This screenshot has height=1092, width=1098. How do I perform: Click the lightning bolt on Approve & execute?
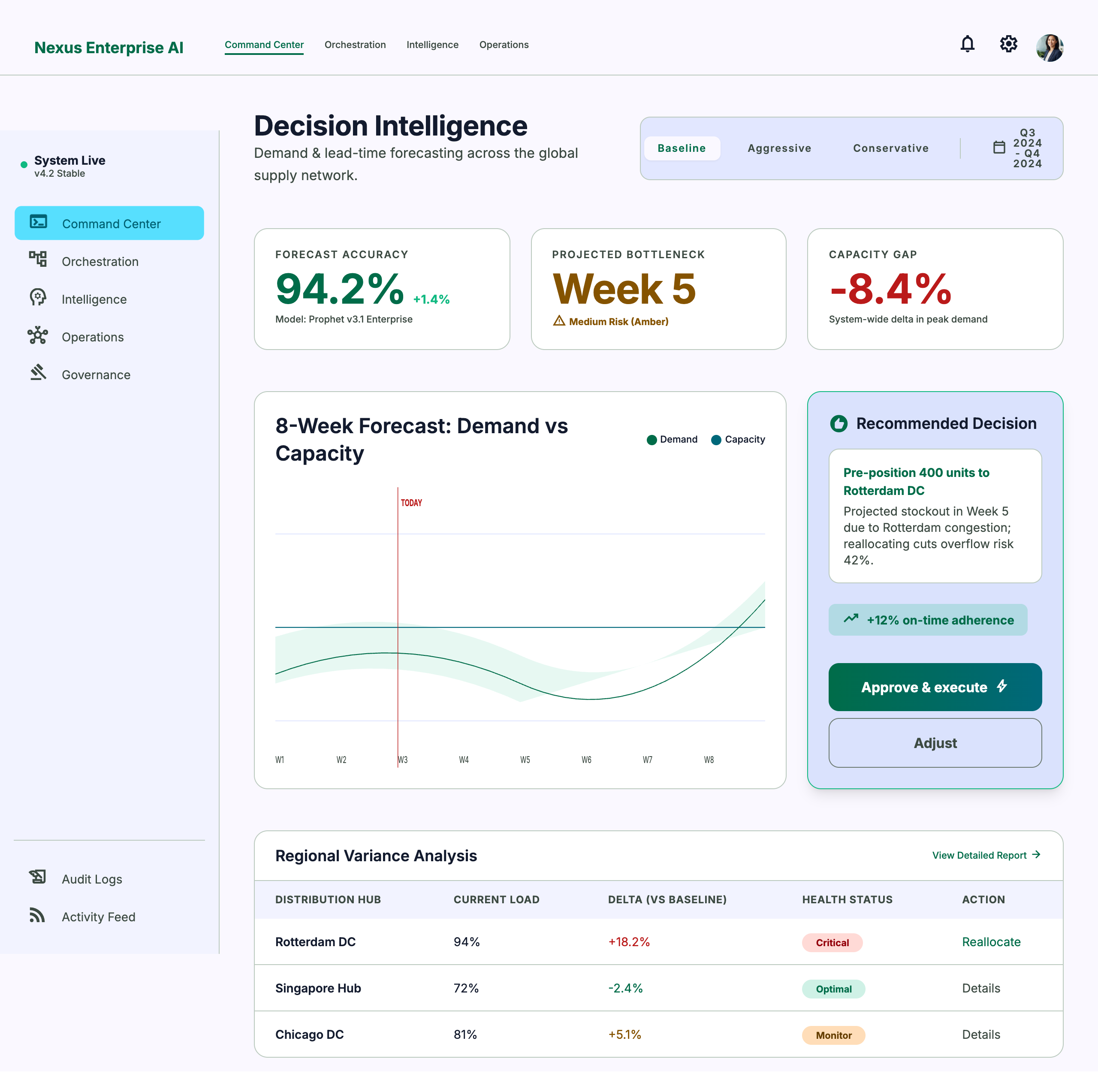point(1001,686)
